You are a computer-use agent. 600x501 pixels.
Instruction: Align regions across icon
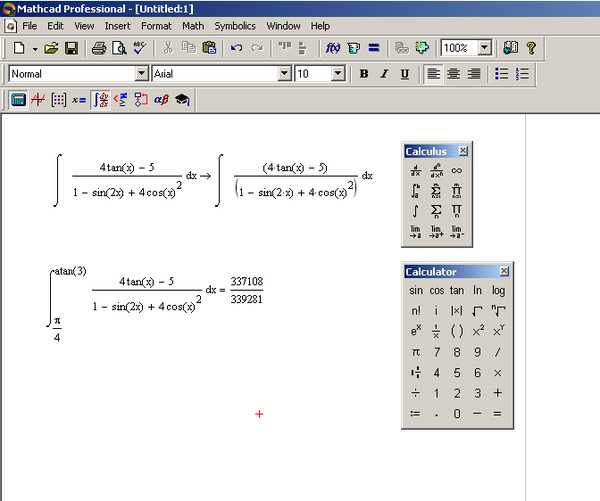284,48
